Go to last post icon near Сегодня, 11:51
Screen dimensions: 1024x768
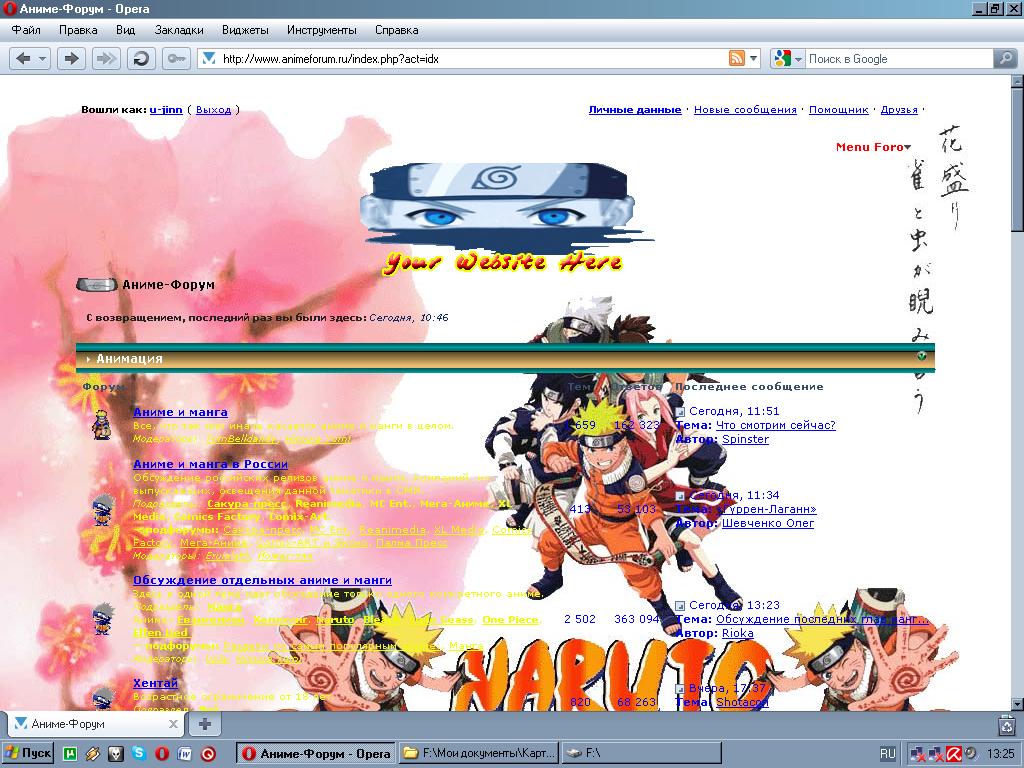pyautogui.click(x=680, y=411)
